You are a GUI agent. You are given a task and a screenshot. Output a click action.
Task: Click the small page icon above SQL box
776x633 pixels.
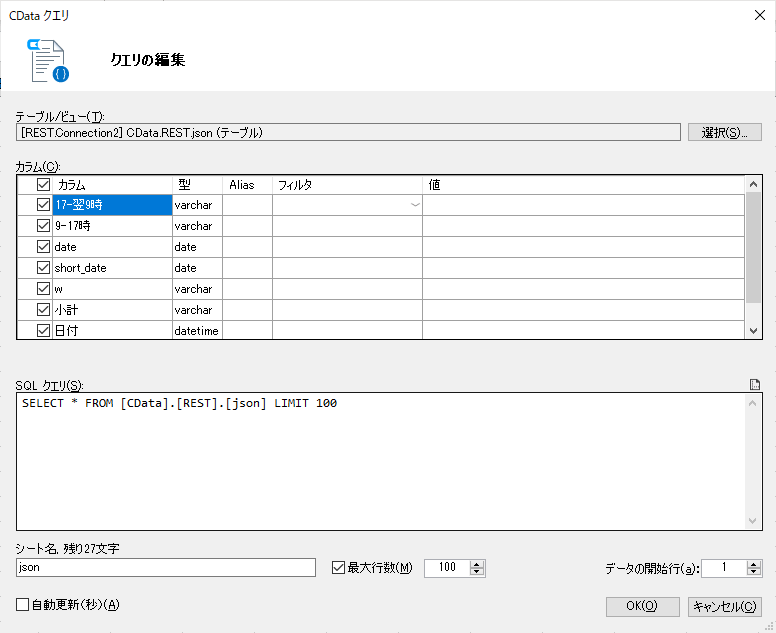[755, 385]
